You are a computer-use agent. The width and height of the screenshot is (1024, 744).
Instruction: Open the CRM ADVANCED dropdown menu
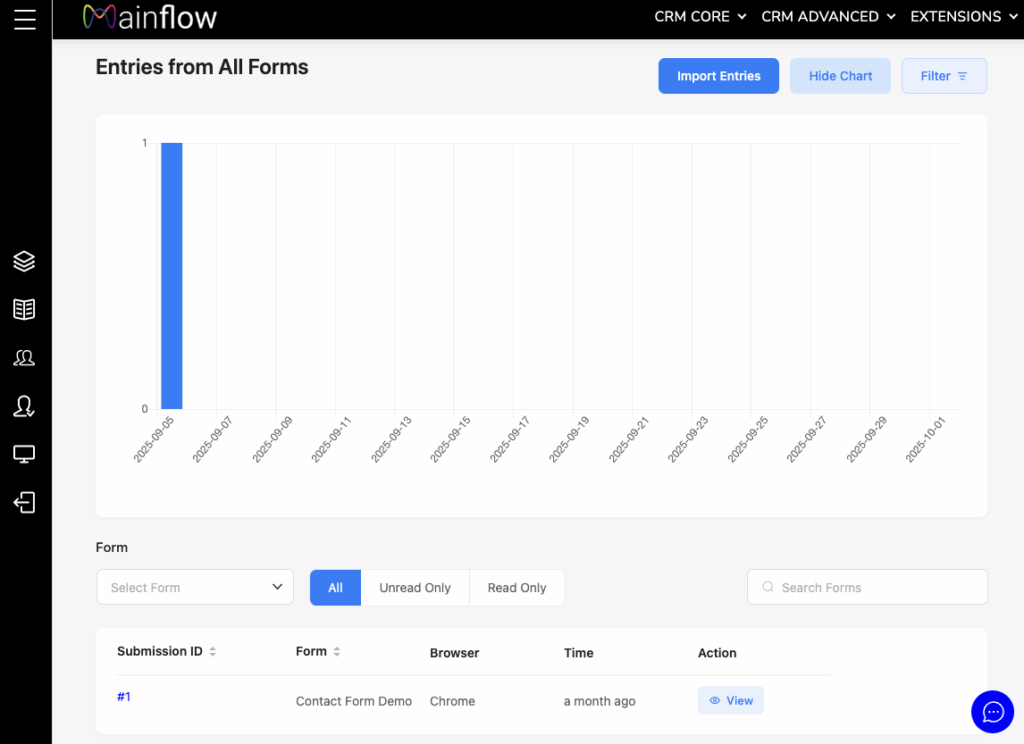point(828,17)
